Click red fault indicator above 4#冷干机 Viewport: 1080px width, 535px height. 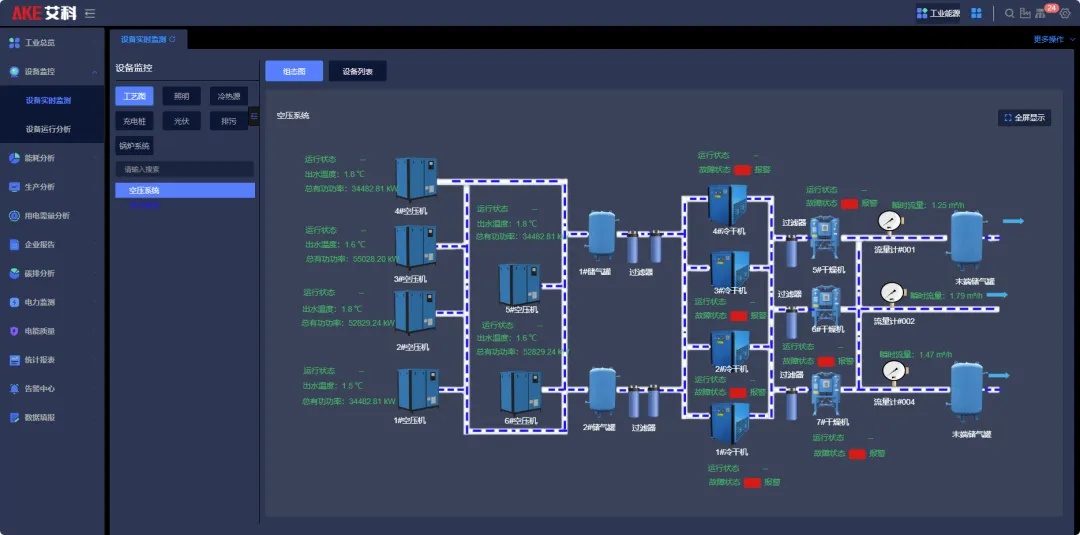click(742, 170)
